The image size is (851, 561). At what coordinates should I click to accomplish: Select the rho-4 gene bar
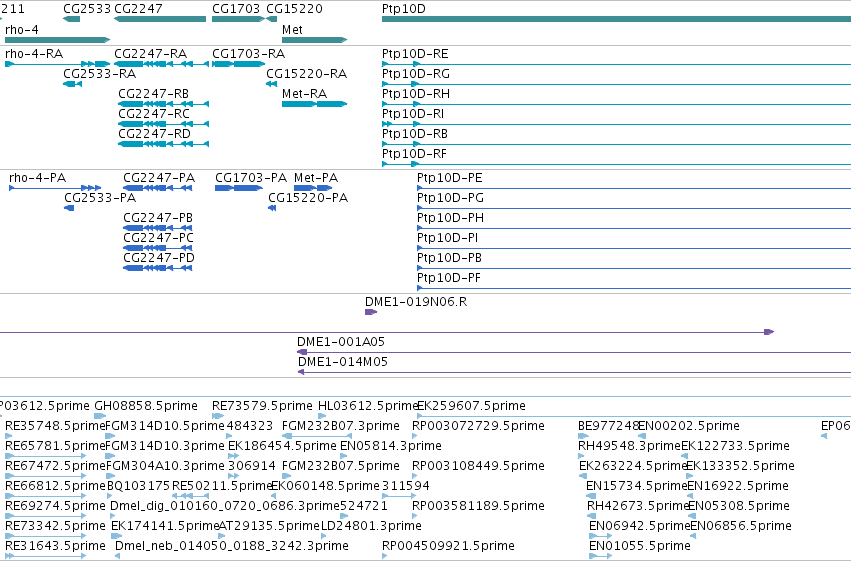(x=57, y=40)
